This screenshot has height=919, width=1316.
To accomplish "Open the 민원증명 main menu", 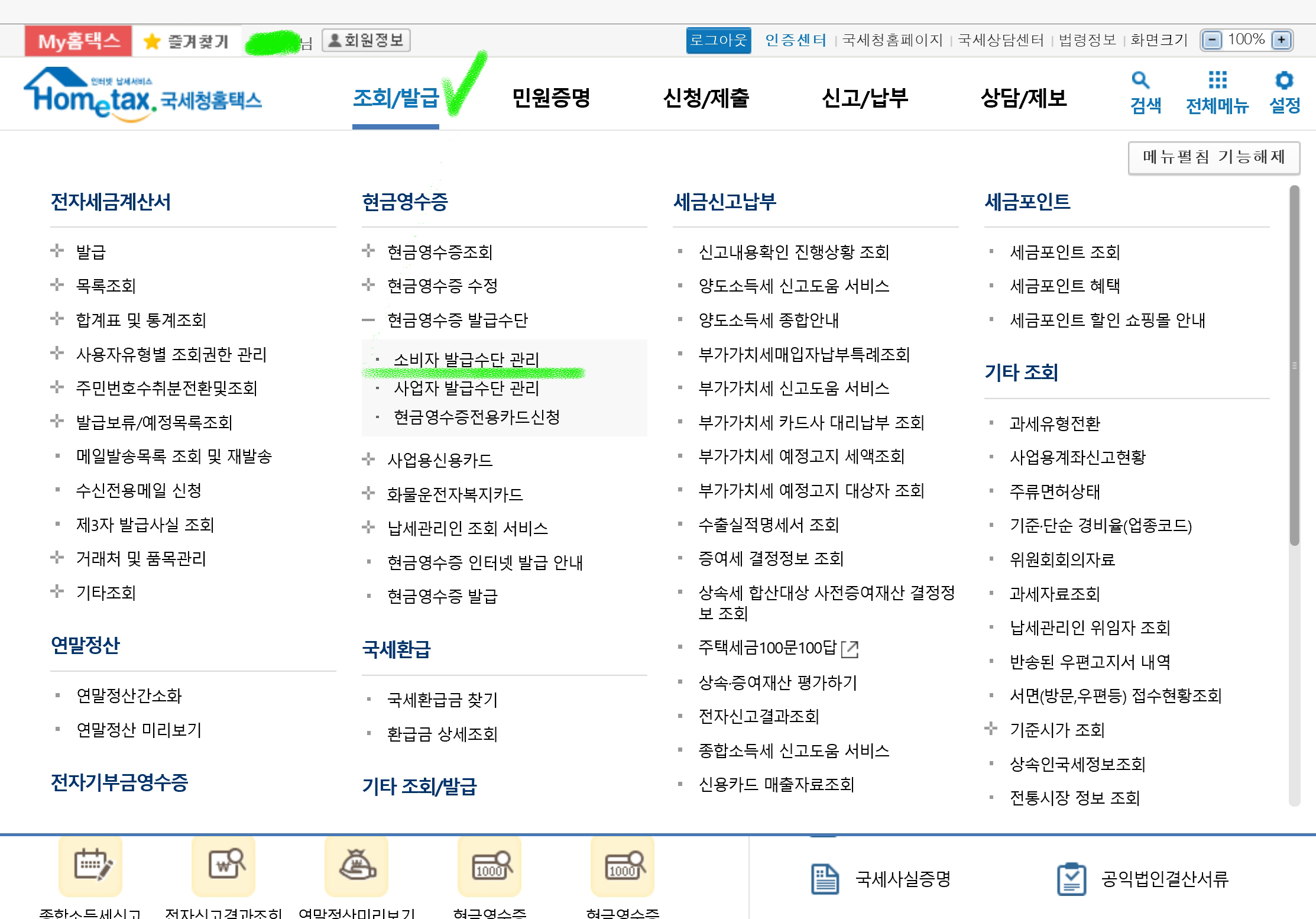I will click(x=550, y=98).
